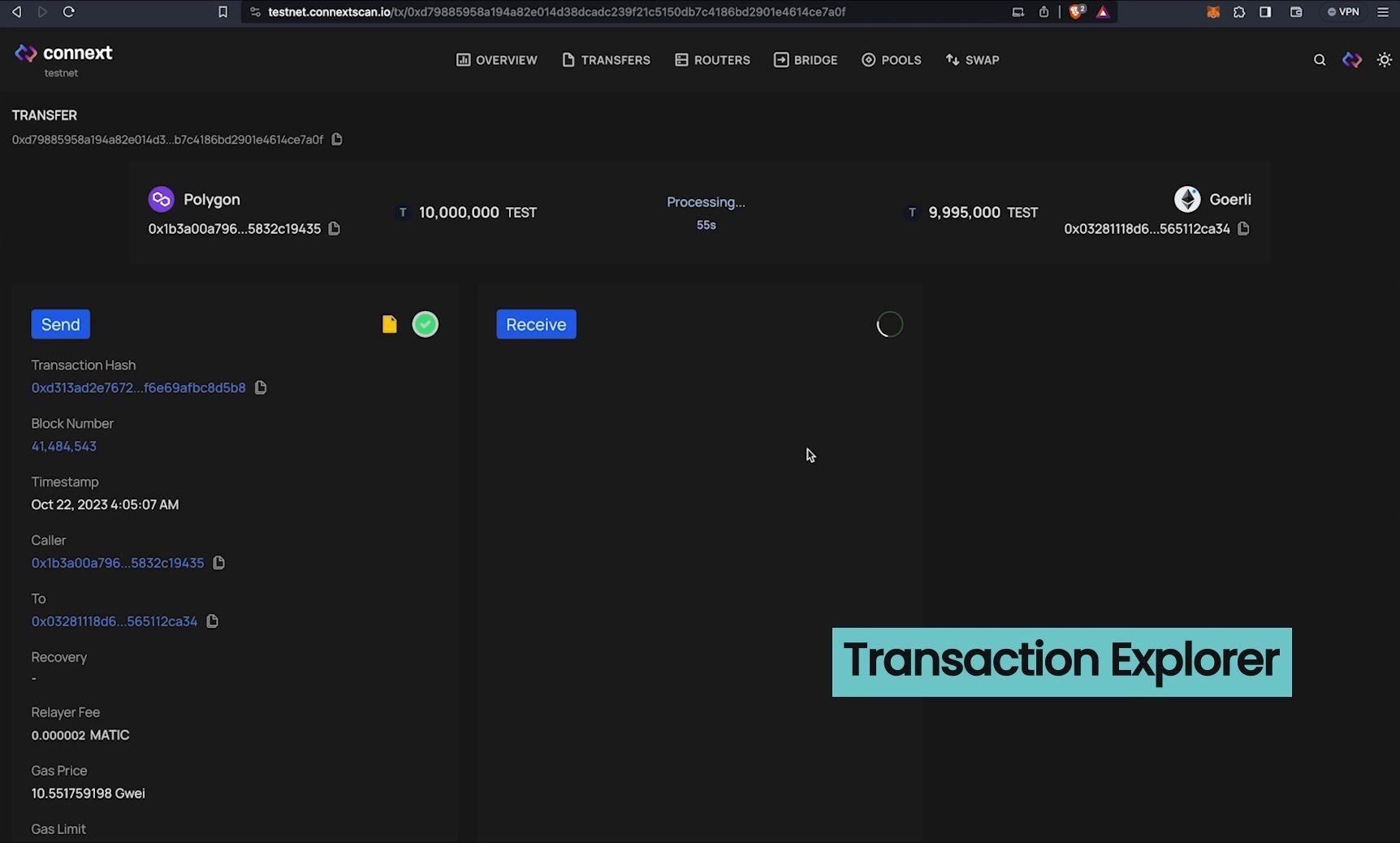Click the TEST token icon beside 9,995,000
The width and height of the screenshot is (1400, 843).
[x=912, y=213]
